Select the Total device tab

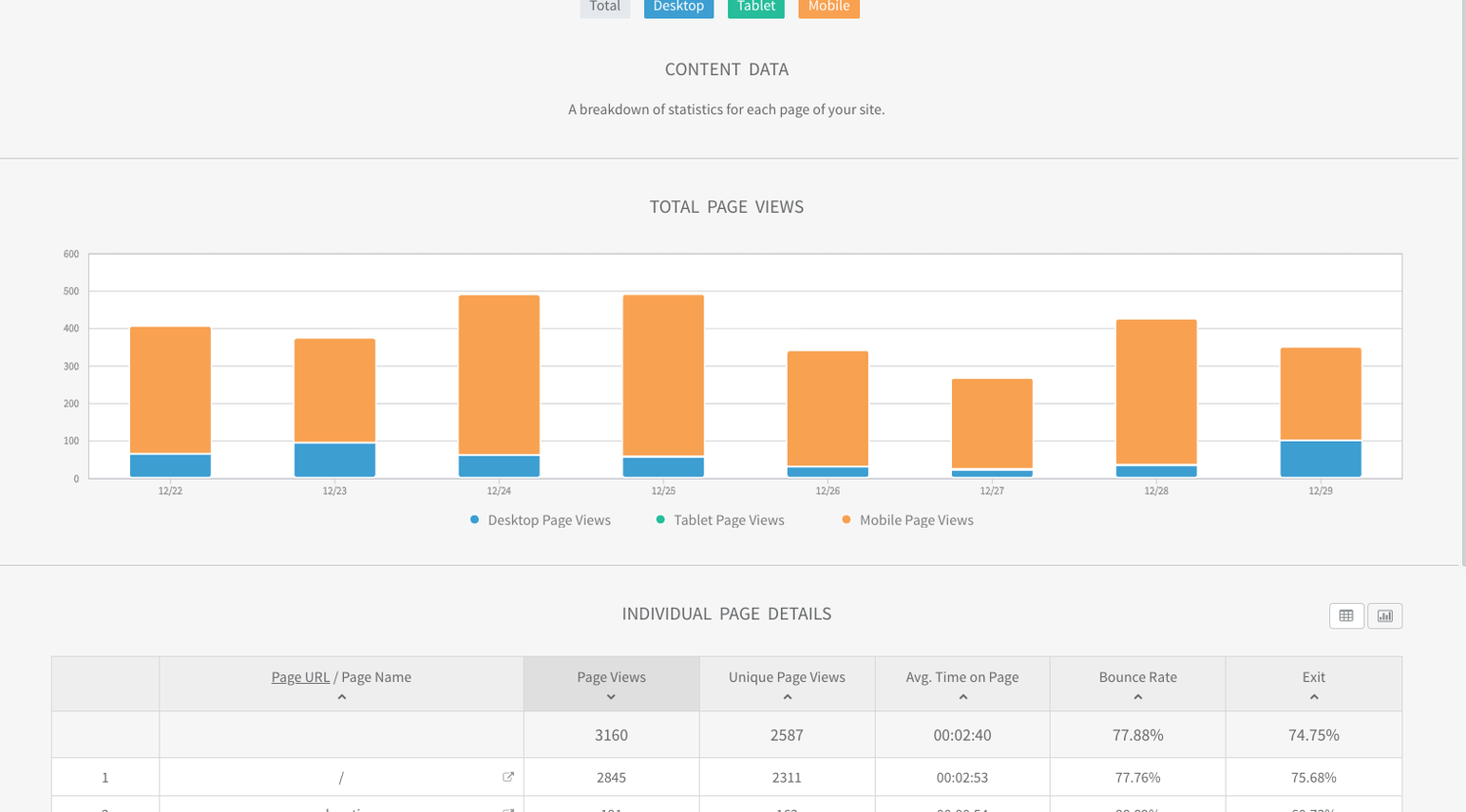tap(605, 8)
